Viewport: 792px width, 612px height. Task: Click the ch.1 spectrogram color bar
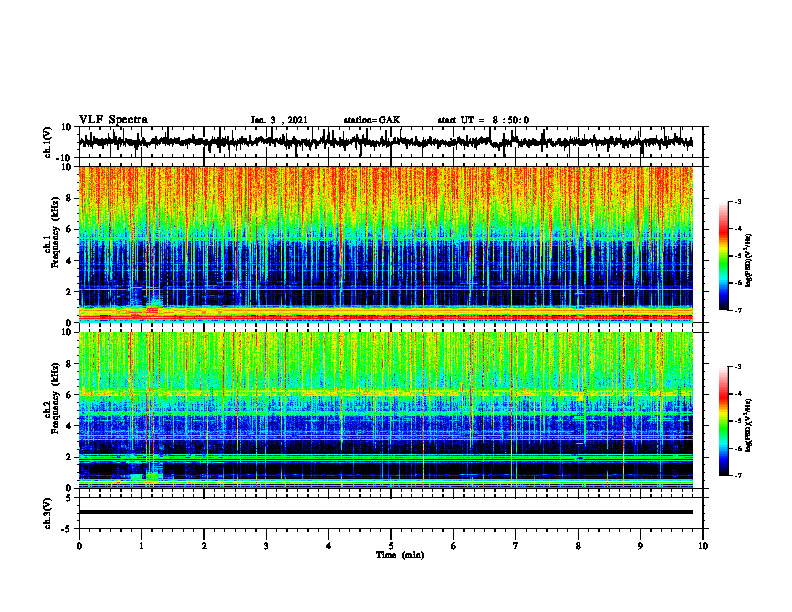[x=723, y=256]
